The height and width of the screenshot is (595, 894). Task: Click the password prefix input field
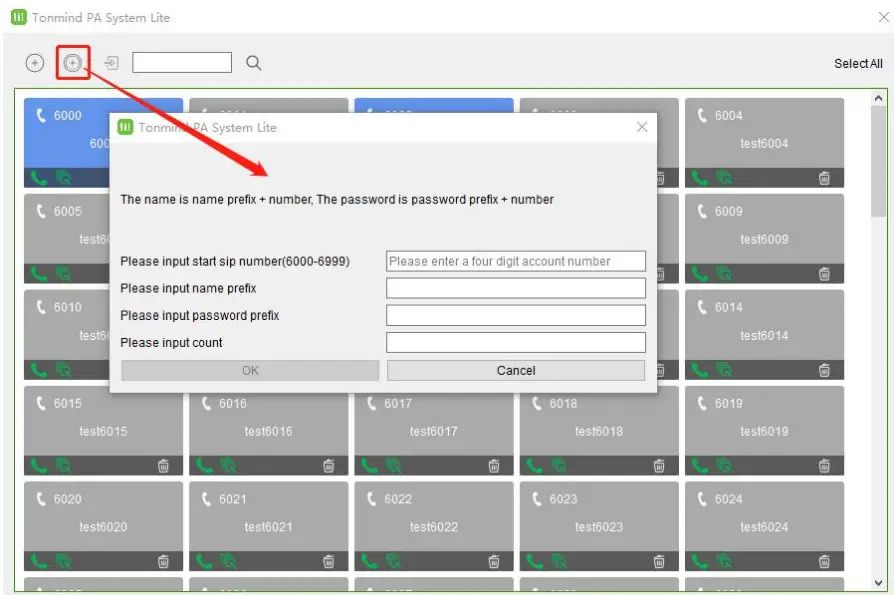coord(515,314)
